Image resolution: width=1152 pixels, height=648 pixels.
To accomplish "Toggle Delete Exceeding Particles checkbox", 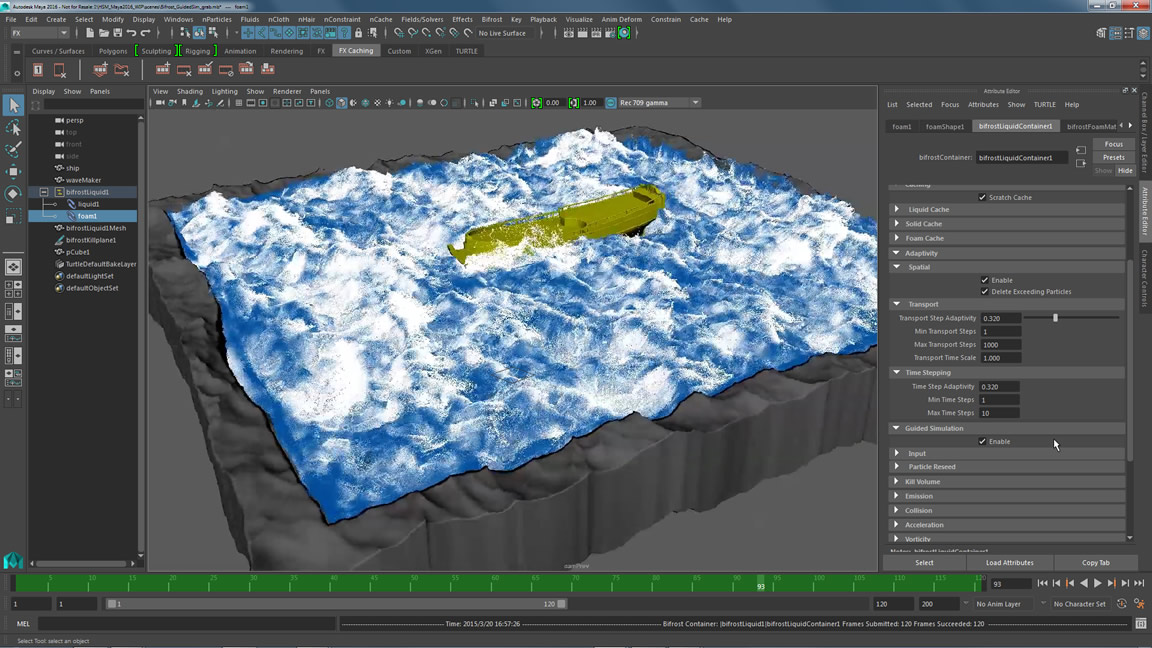I will (x=984, y=292).
